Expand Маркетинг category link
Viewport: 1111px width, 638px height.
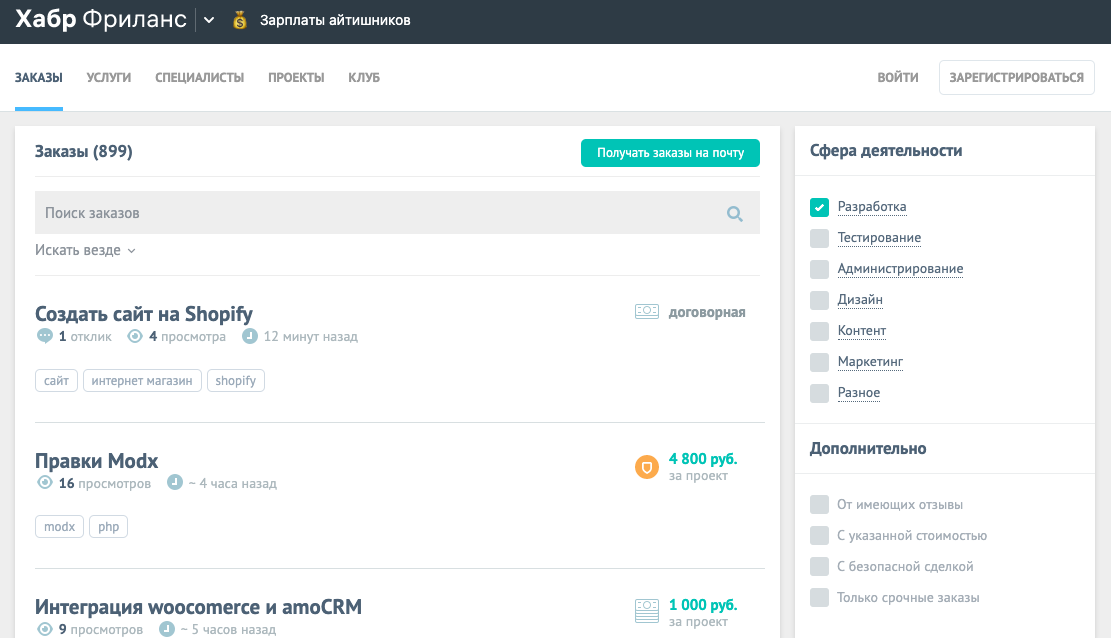pyautogui.click(x=870, y=362)
